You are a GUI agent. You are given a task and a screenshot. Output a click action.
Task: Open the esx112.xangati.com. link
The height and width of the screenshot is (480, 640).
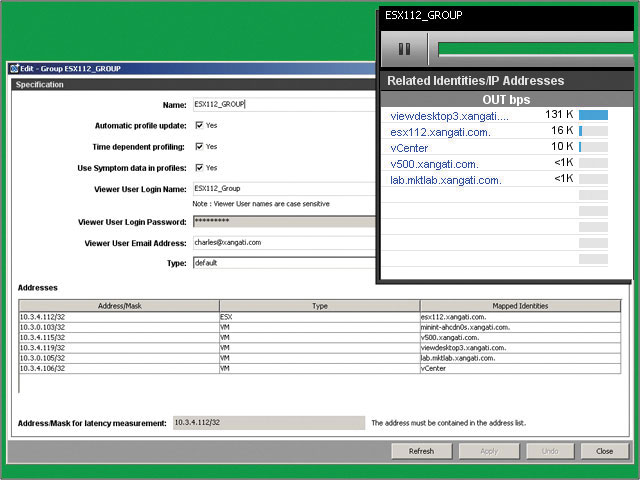coord(440,132)
